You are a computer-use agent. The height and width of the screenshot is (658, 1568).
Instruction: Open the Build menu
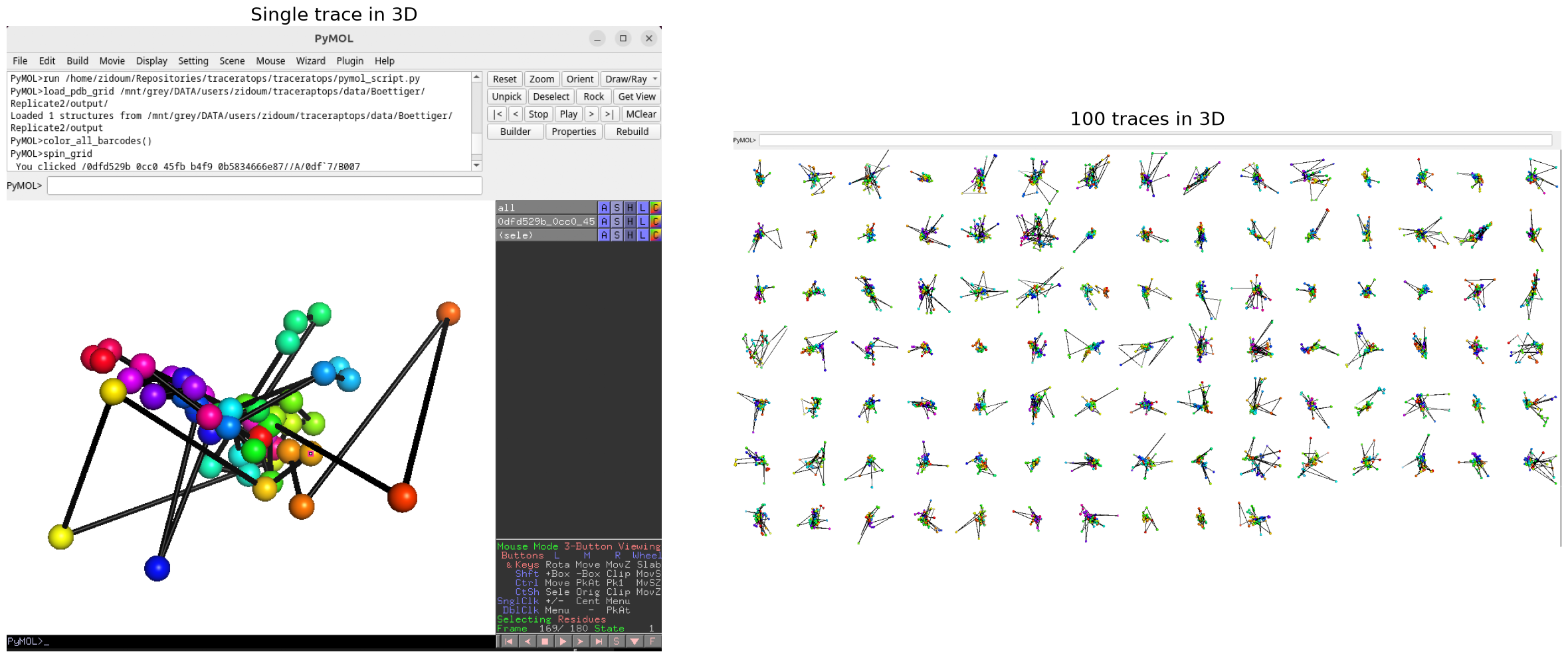(78, 61)
